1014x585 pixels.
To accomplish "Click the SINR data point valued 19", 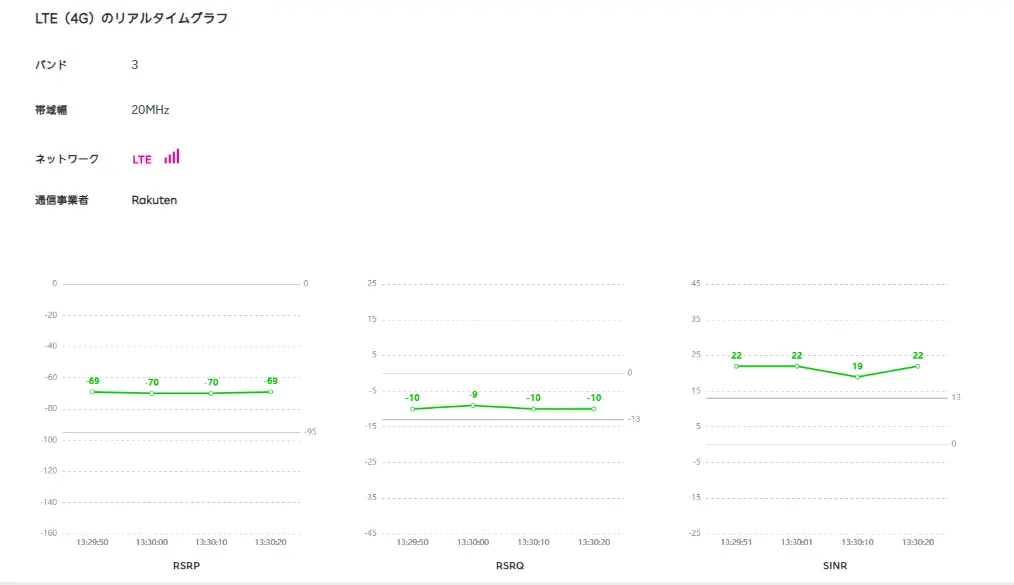I will pyautogui.click(x=857, y=377).
